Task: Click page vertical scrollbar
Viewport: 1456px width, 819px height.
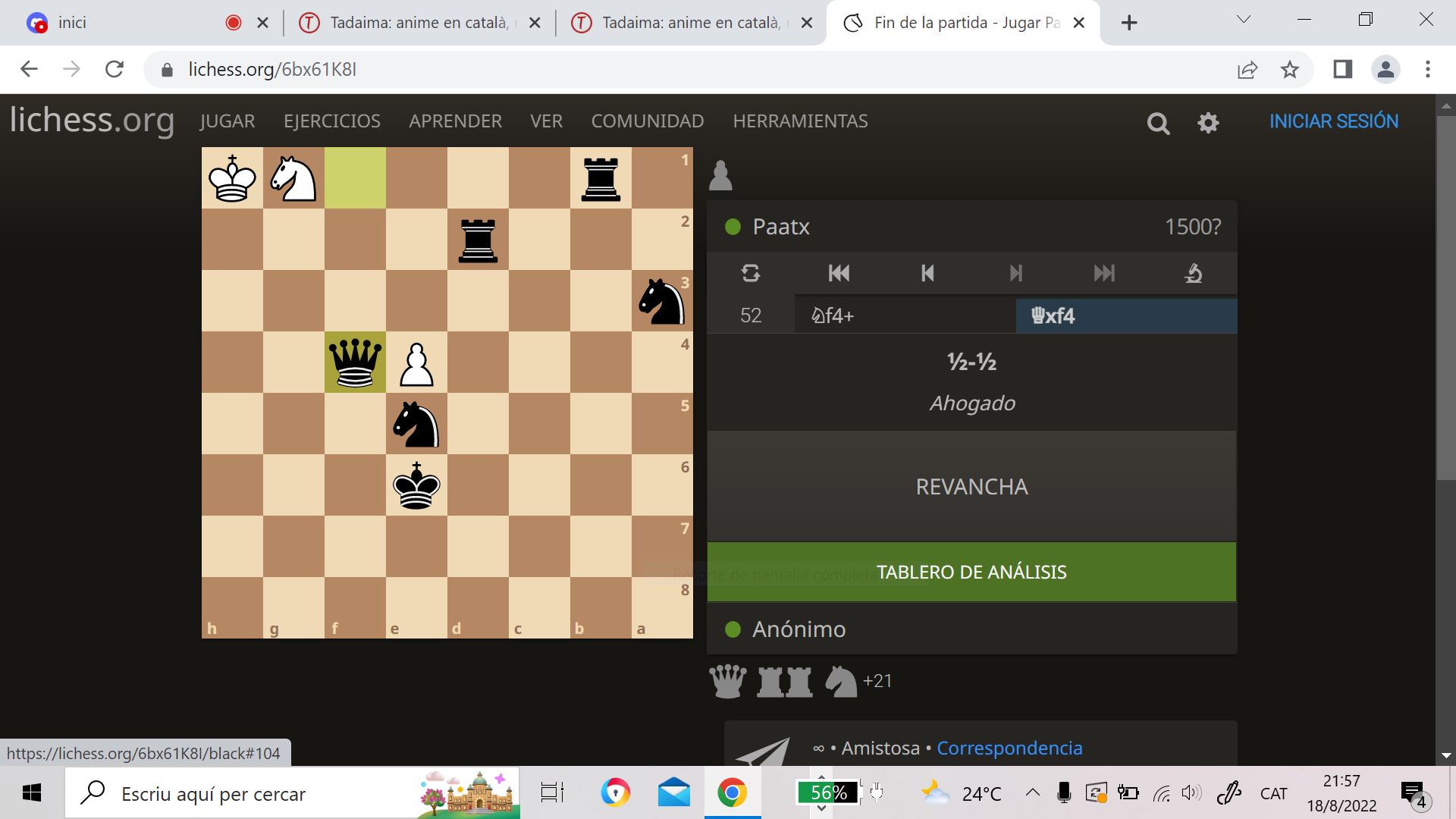Action: tap(1445, 297)
